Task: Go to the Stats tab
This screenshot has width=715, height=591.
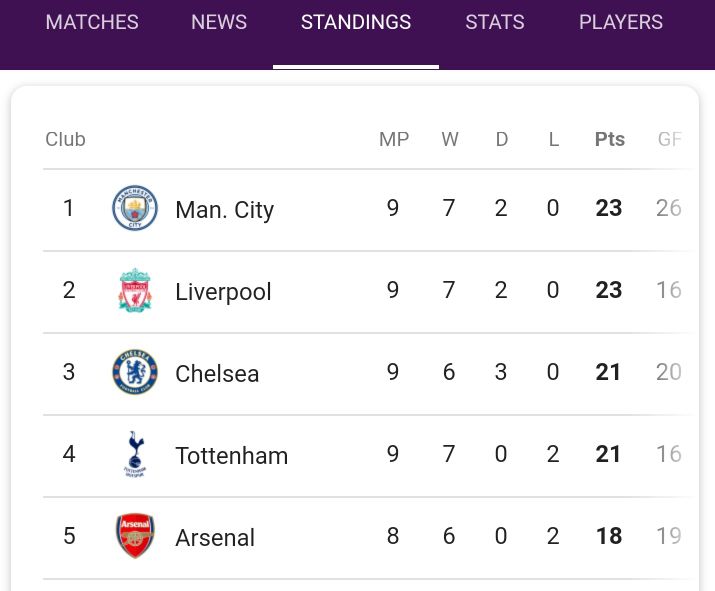Action: pyautogui.click(x=495, y=22)
